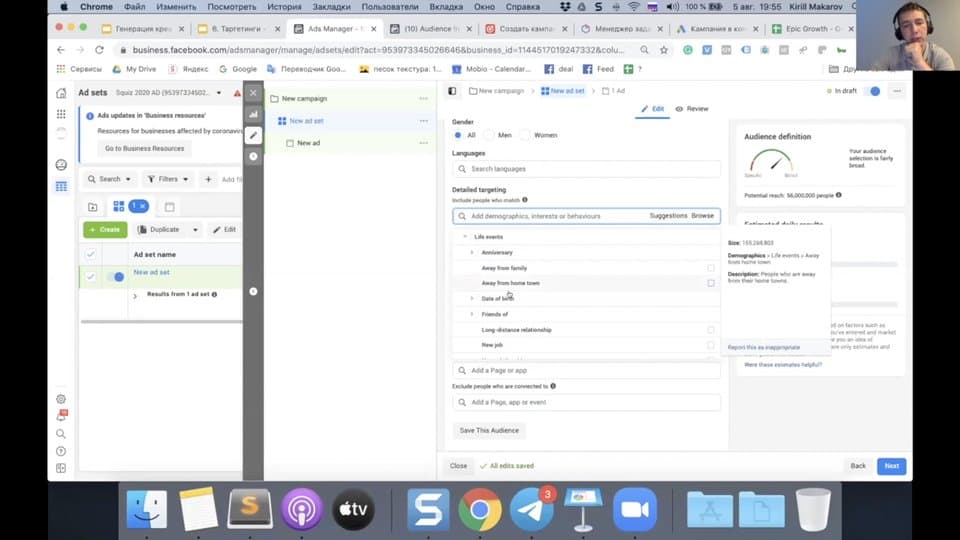960x540 pixels.
Task: Select the pencil edit icon in dark strip
Action: (x=253, y=135)
